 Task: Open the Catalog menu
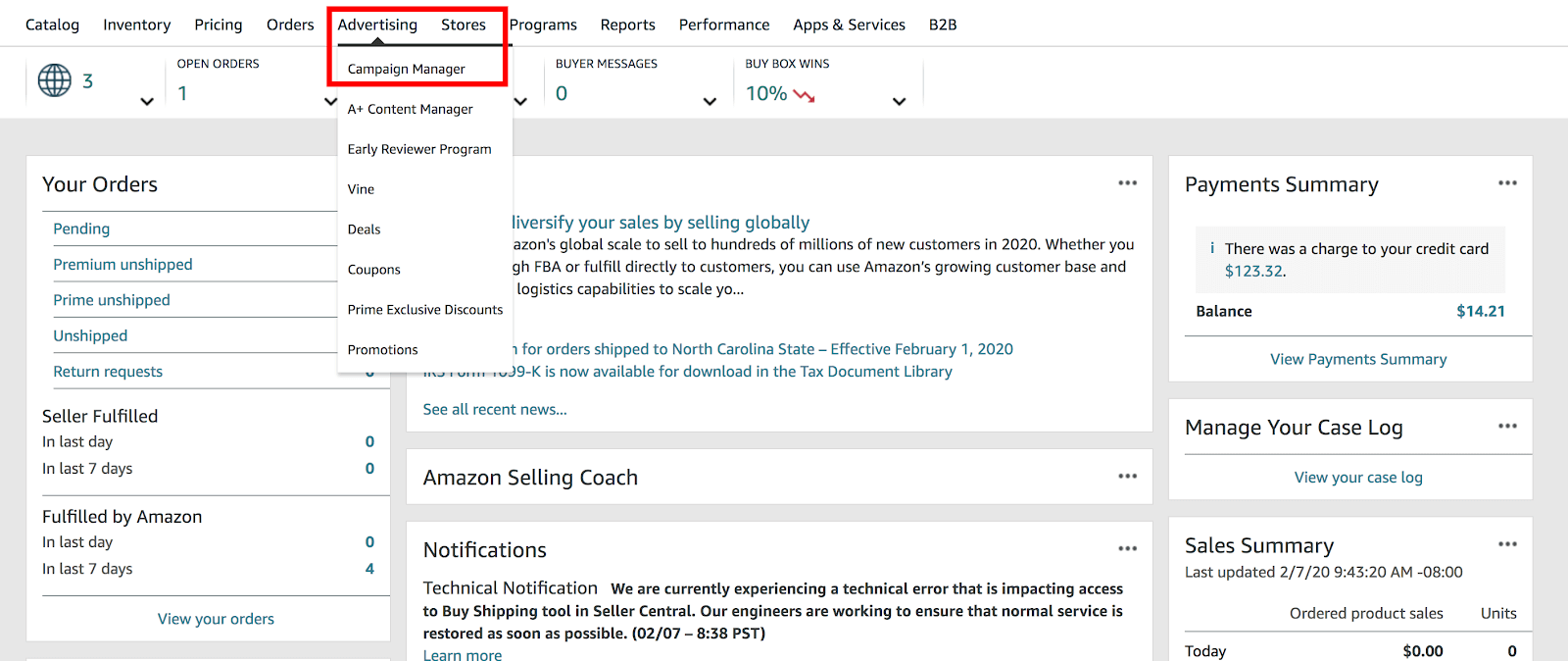pyautogui.click(x=52, y=25)
